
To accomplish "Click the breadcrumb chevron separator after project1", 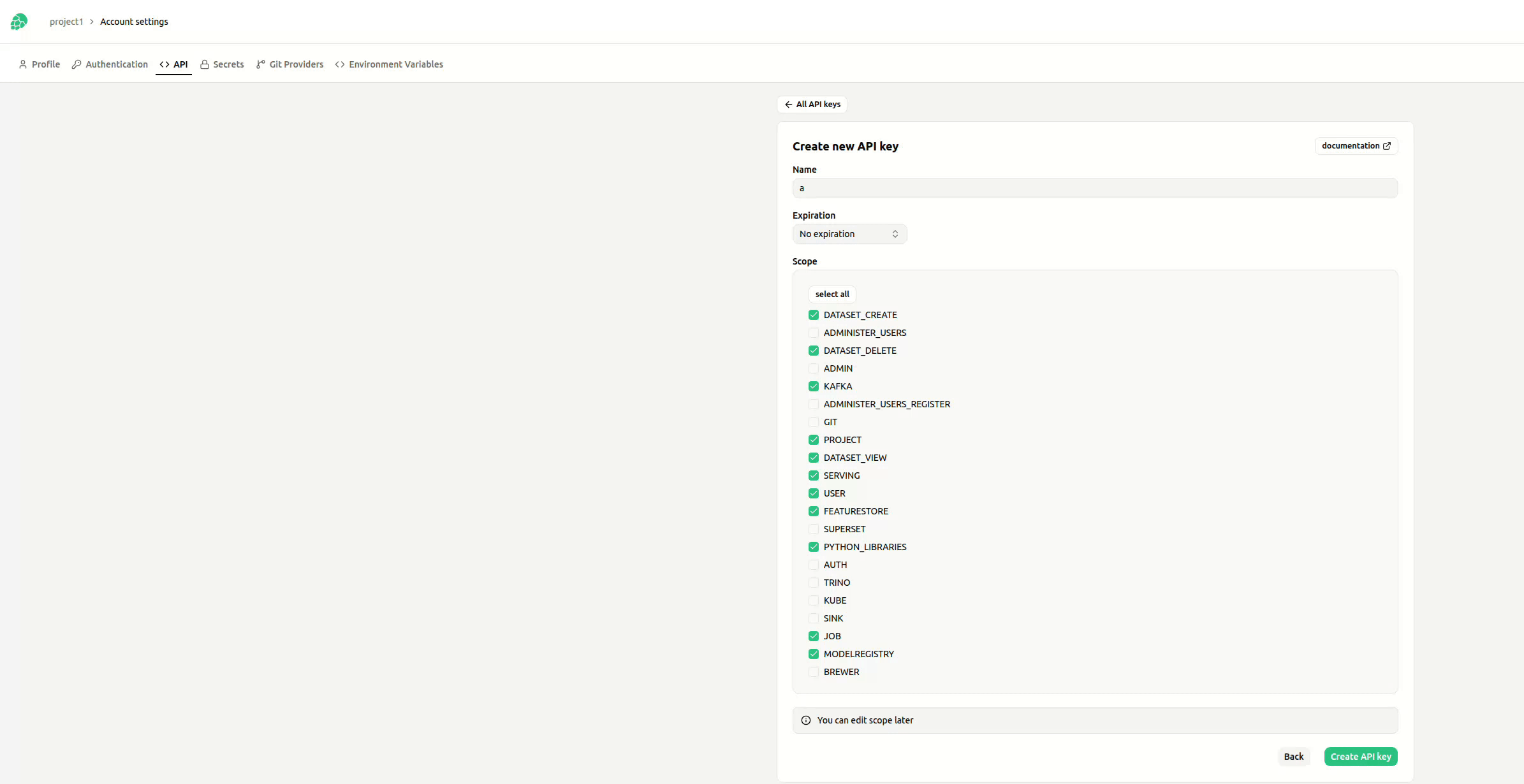I will point(92,22).
